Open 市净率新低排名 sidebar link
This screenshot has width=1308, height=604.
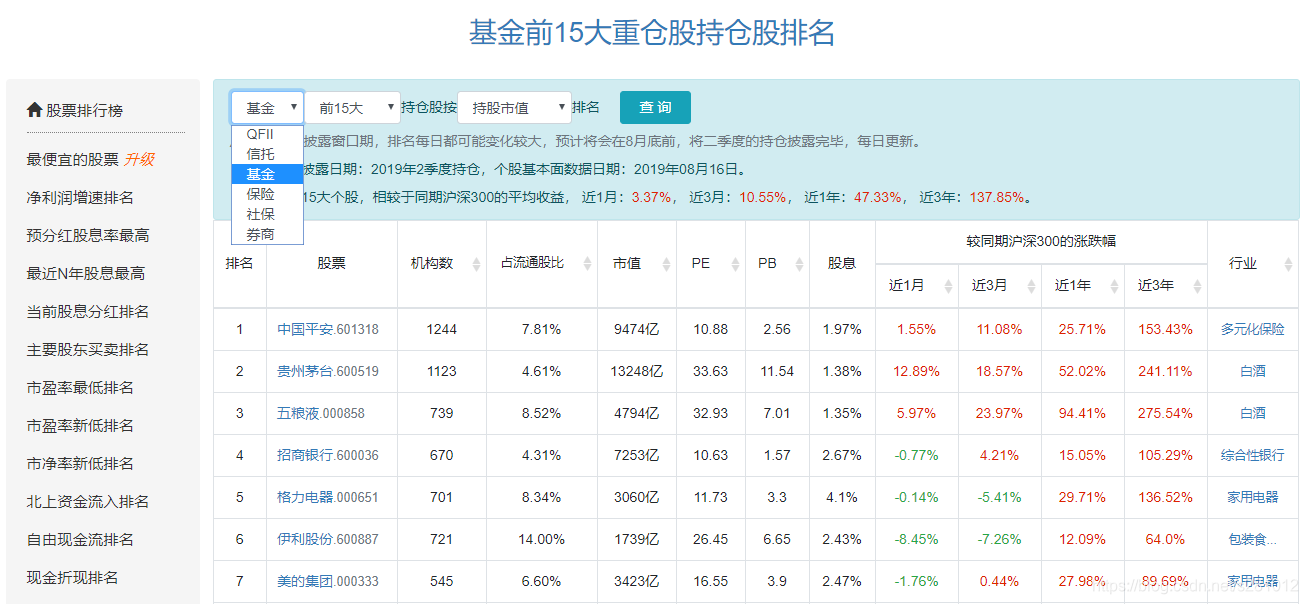80,464
